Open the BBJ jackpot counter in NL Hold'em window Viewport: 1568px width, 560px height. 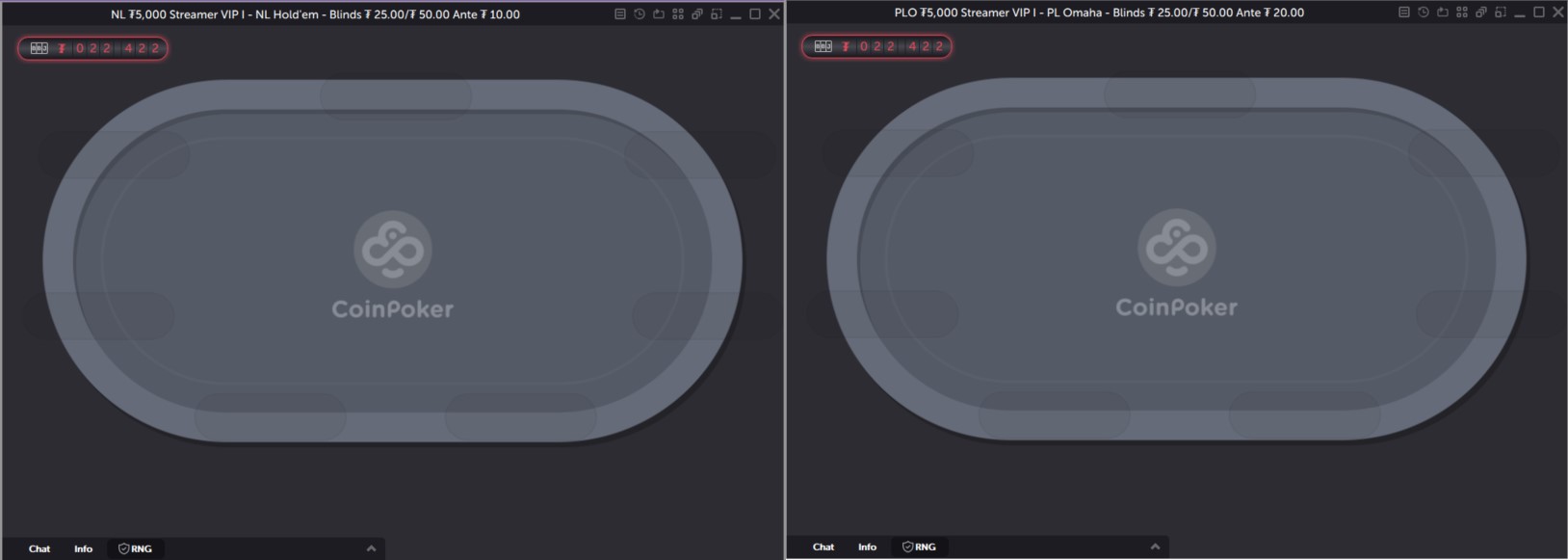(x=92, y=48)
